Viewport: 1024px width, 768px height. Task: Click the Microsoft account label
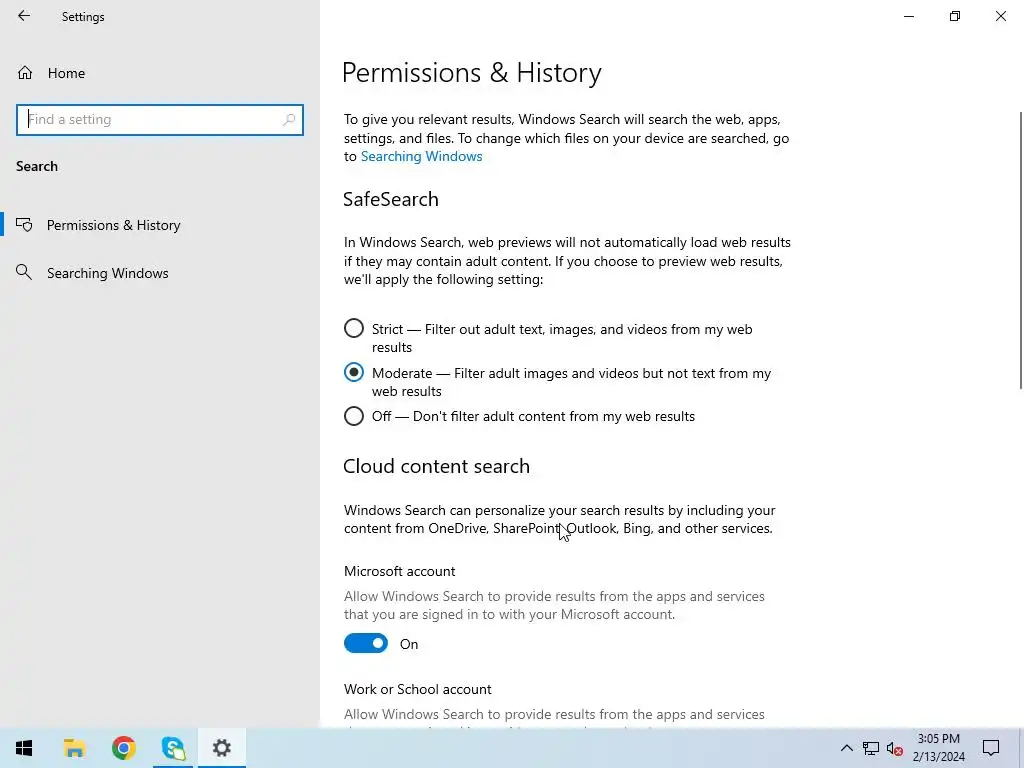pos(400,571)
